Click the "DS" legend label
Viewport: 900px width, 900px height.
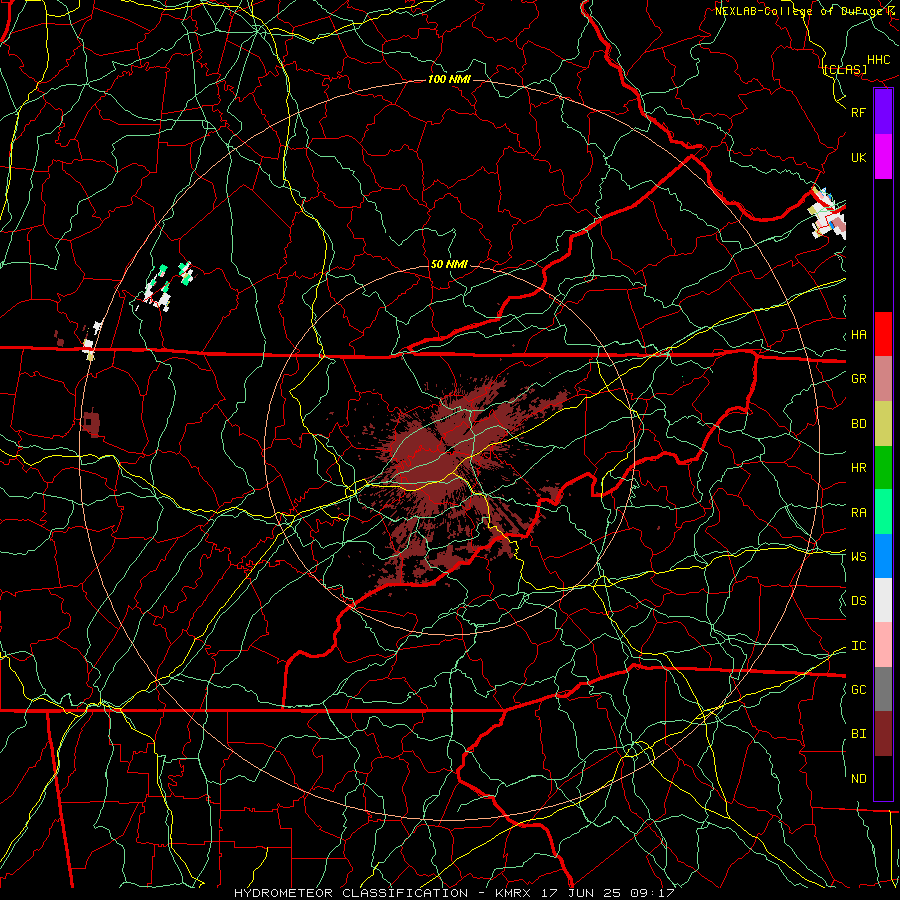(x=858, y=601)
